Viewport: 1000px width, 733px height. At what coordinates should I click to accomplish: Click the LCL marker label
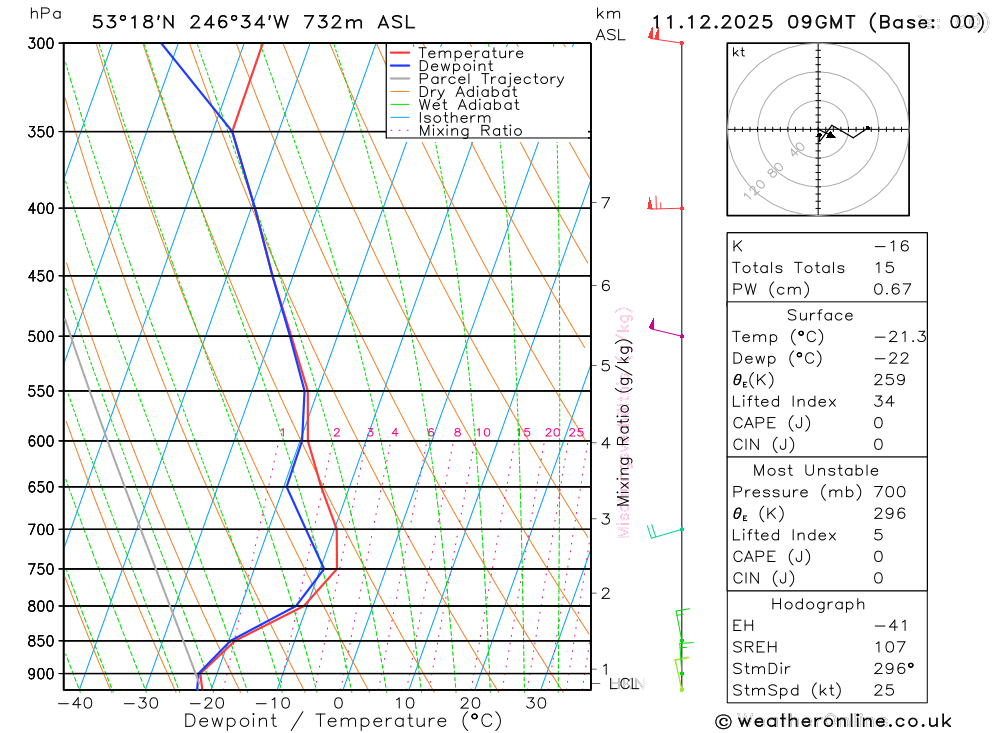click(624, 684)
